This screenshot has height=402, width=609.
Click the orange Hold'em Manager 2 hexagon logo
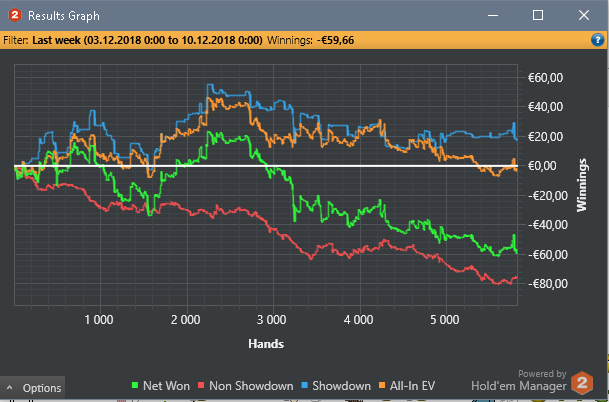click(582, 383)
